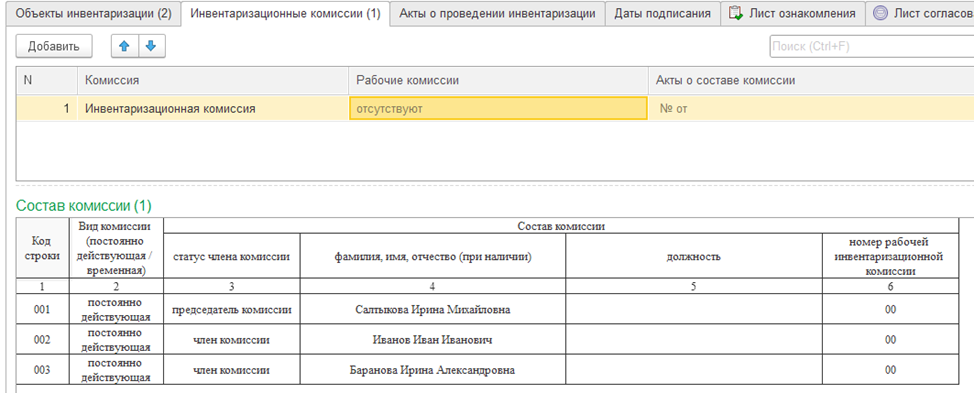This screenshot has width=974, height=393.
Task: Click председатель комиссии status cell
Action: pyautogui.click(x=232, y=309)
